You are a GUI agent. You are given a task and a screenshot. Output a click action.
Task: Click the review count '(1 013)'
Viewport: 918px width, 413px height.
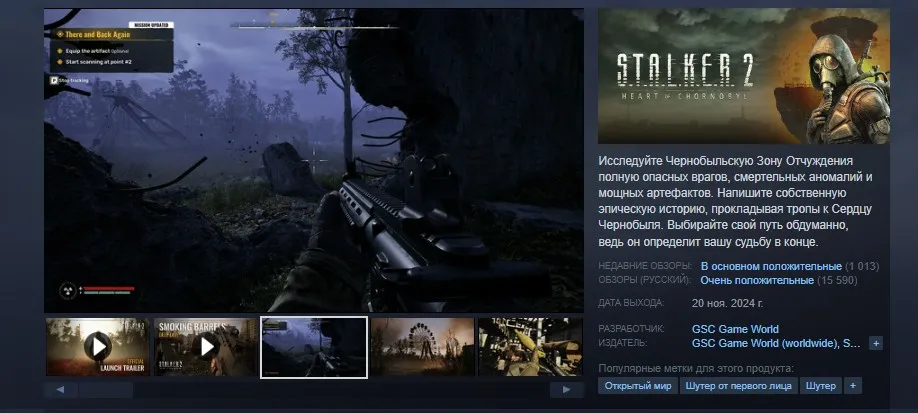click(862, 266)
